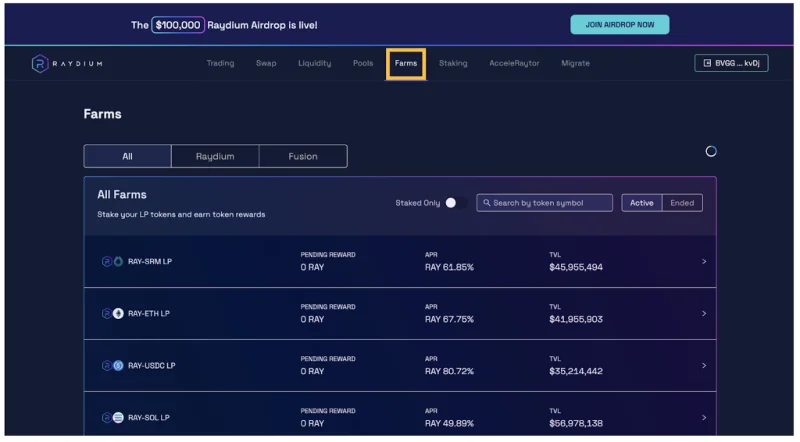Click the RAY-SRM LP name
The width and height of the screenshot is (800, 442).
click(x=149, y=261)
